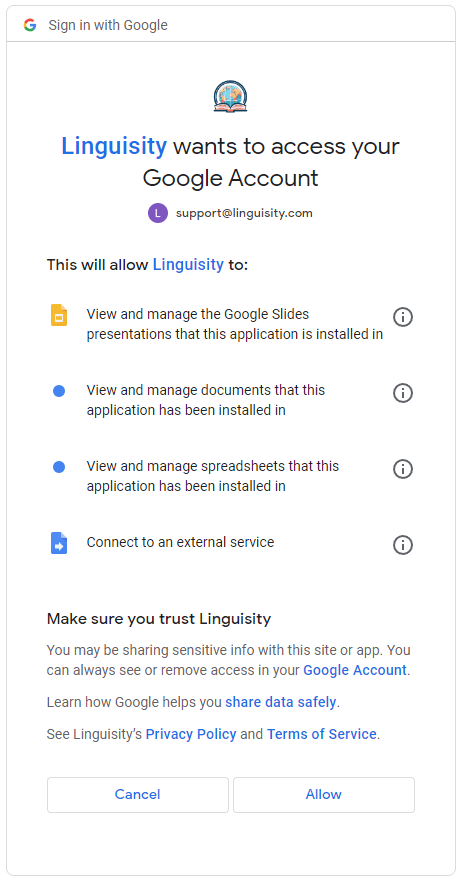Open Linguisity's Privacy Policy link

click(x=191, y=734)
